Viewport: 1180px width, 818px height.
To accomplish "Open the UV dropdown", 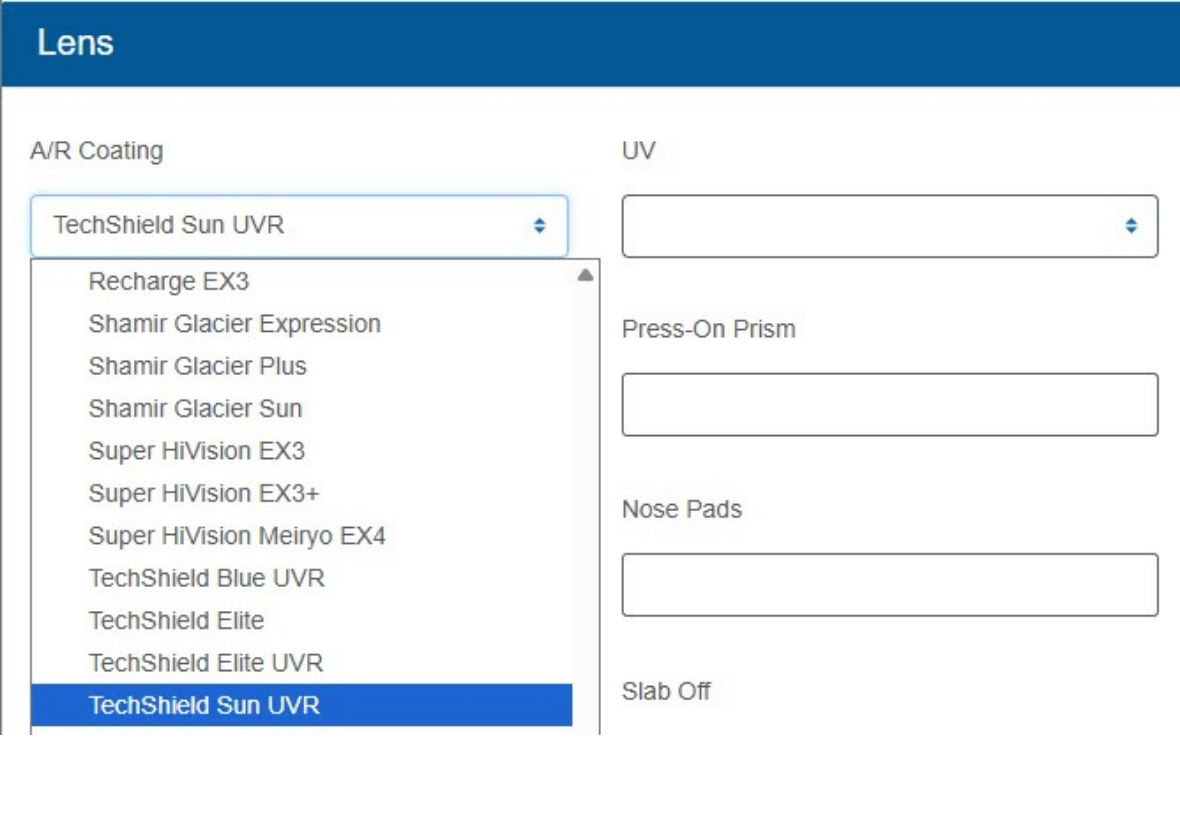I will (x=889, y=226).
